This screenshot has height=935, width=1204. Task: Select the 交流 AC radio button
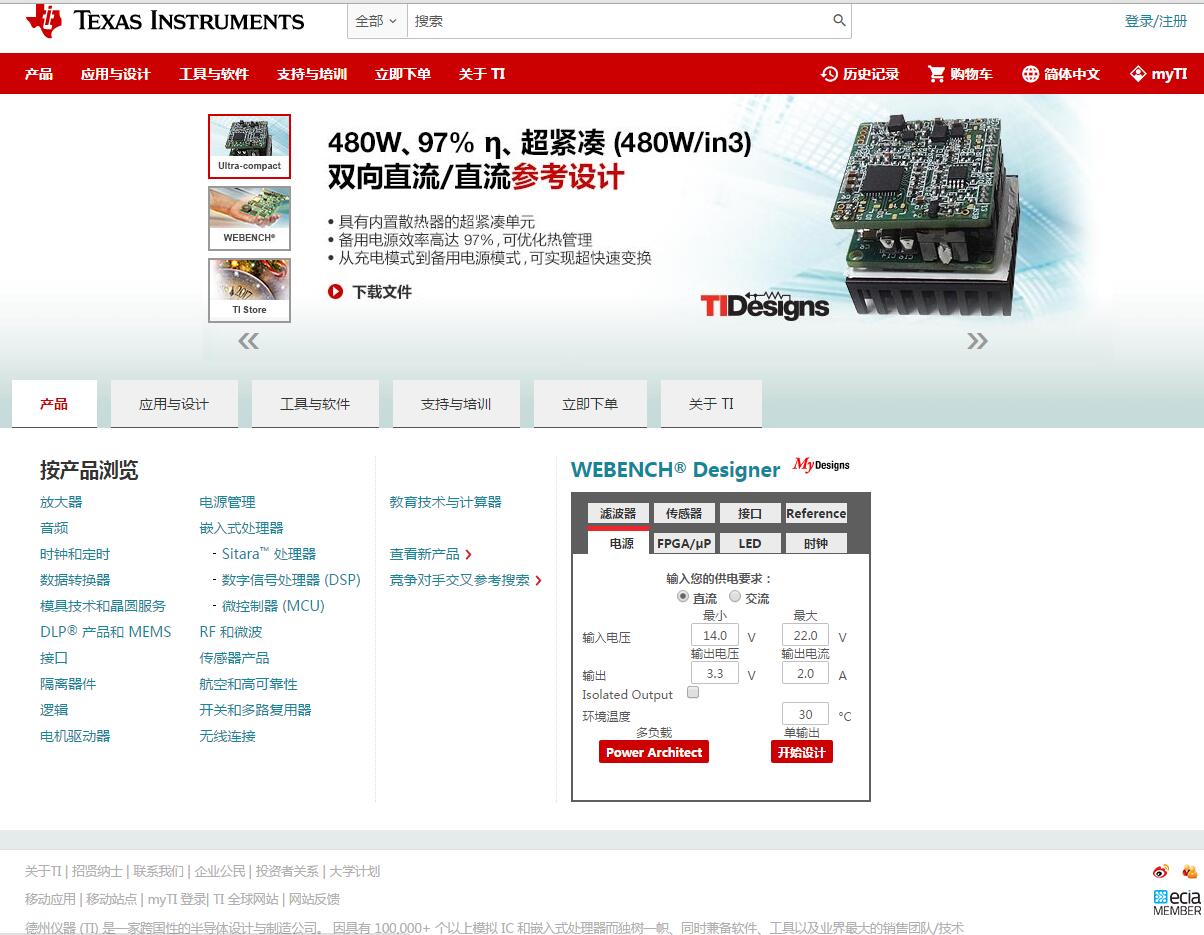[x=735, y=596]
